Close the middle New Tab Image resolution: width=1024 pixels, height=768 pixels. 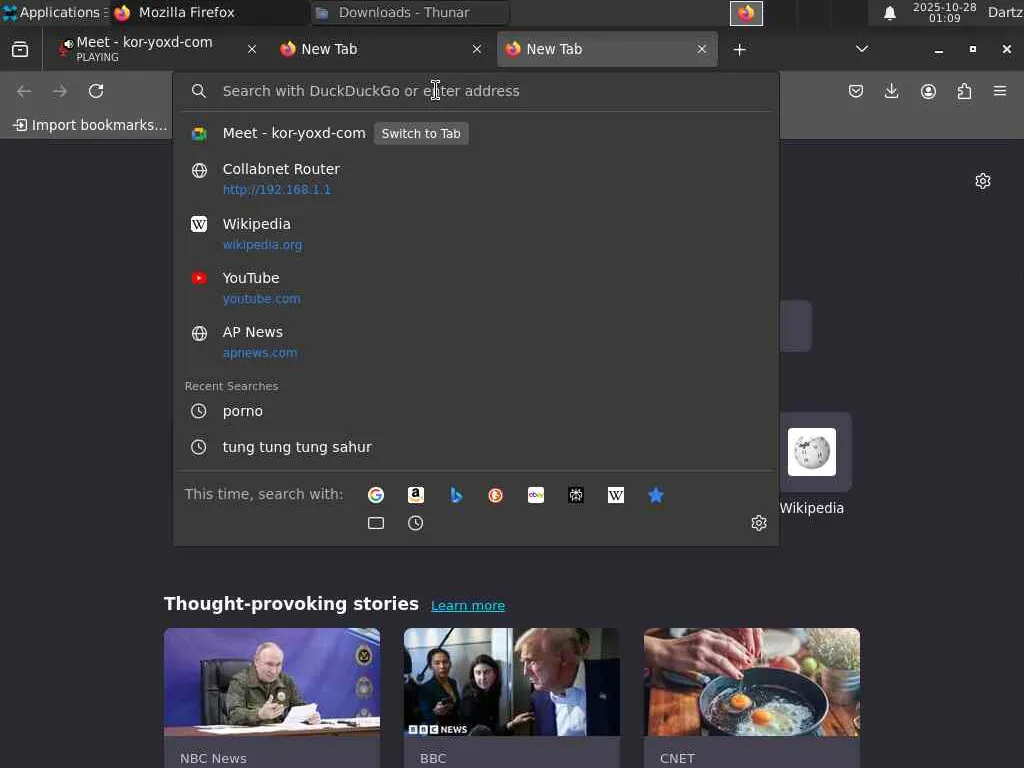(477, 49)
